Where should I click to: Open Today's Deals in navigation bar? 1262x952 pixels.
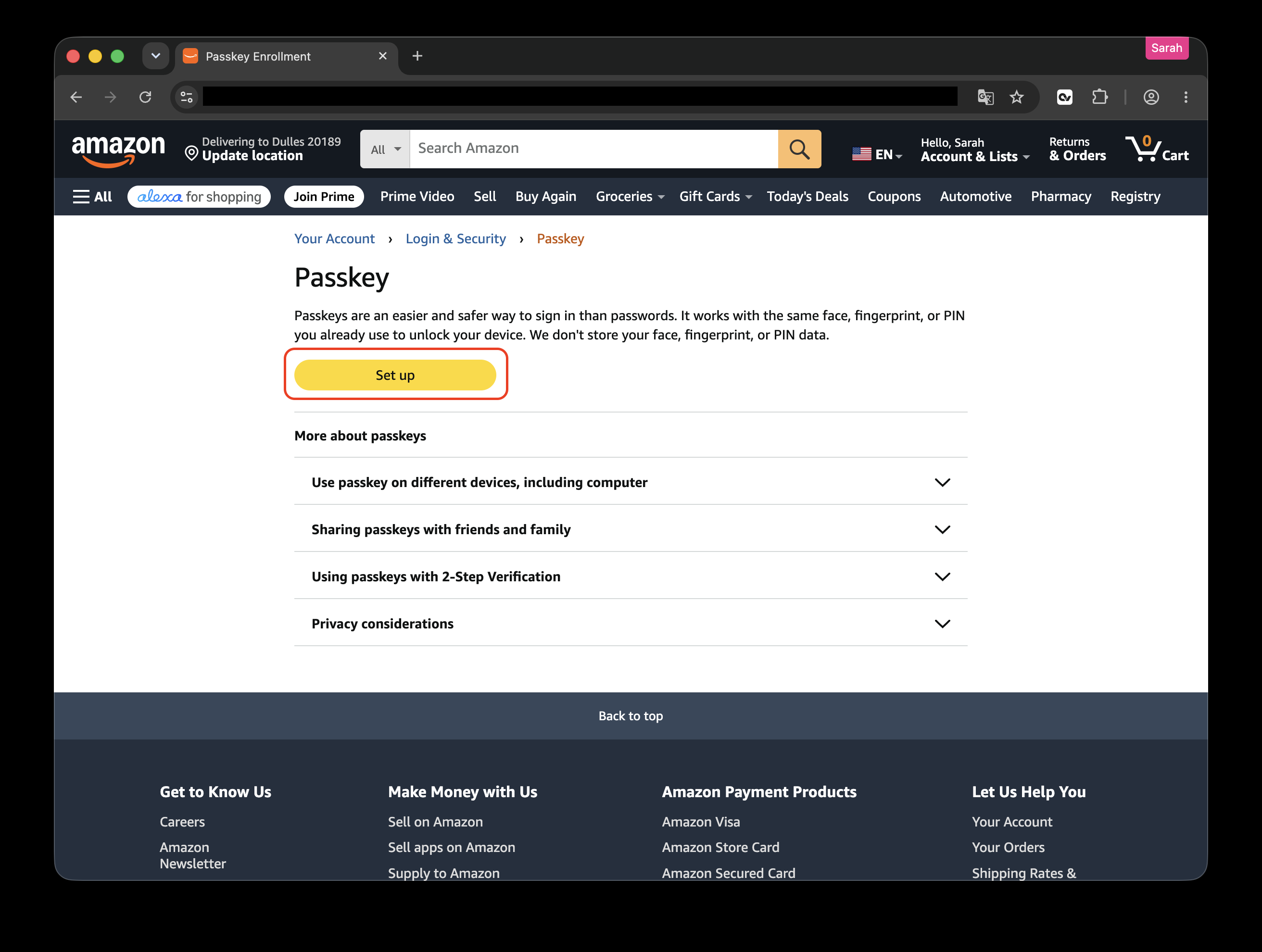[808, 197]
